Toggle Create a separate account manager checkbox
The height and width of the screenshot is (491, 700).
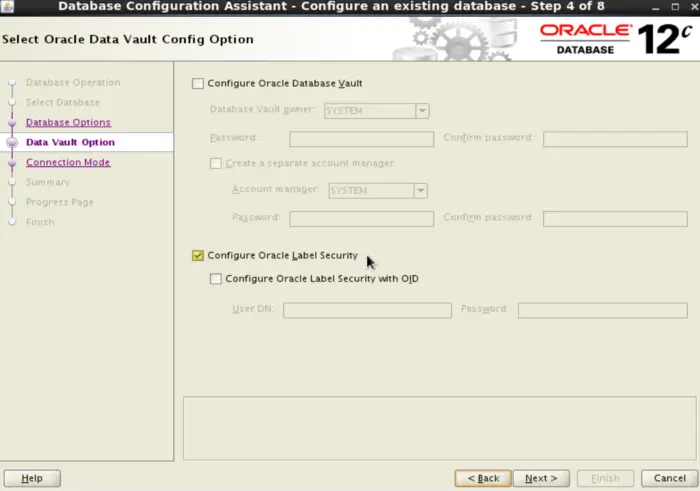[x=216, y=163]
